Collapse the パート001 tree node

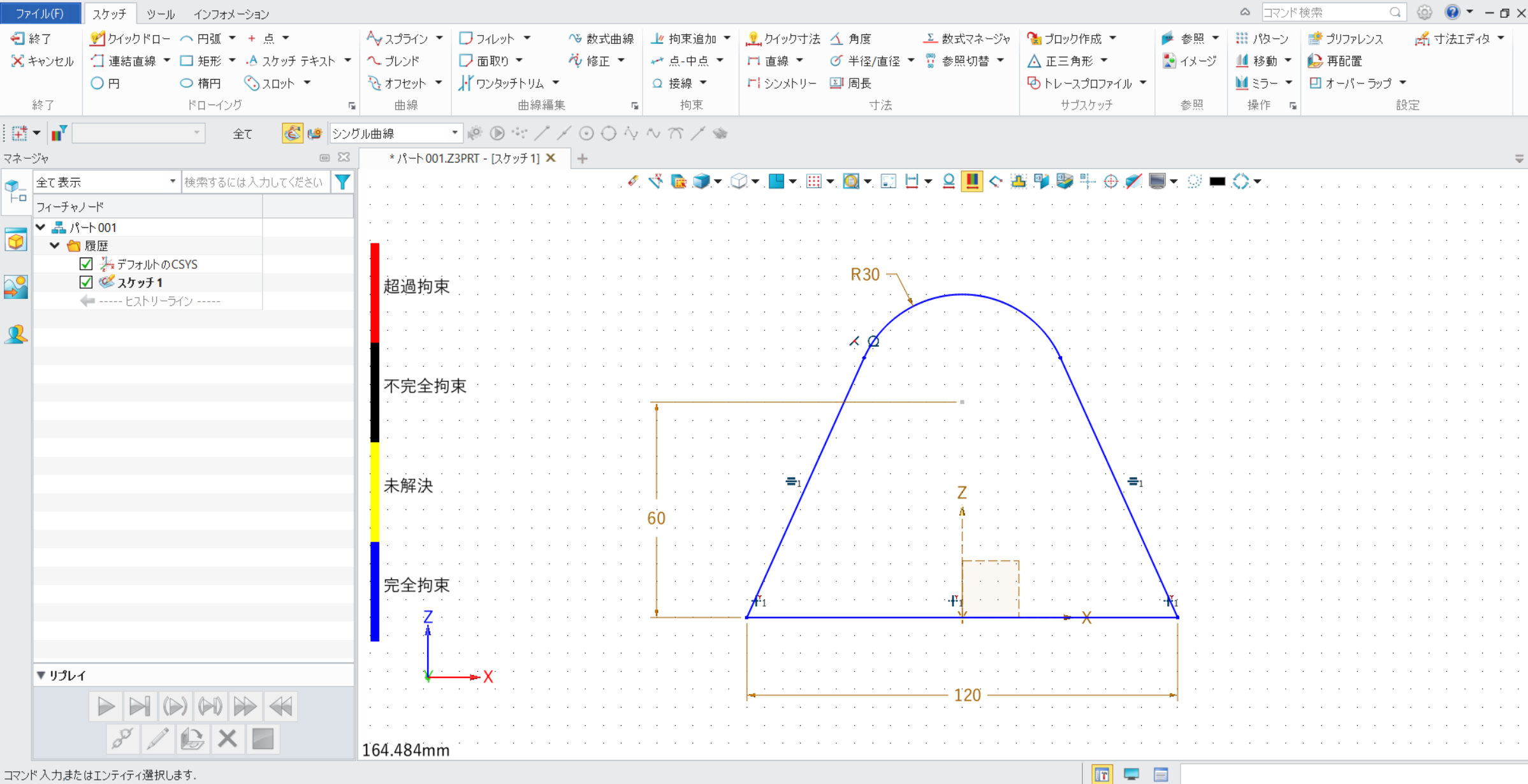click(x=41, y=227)
